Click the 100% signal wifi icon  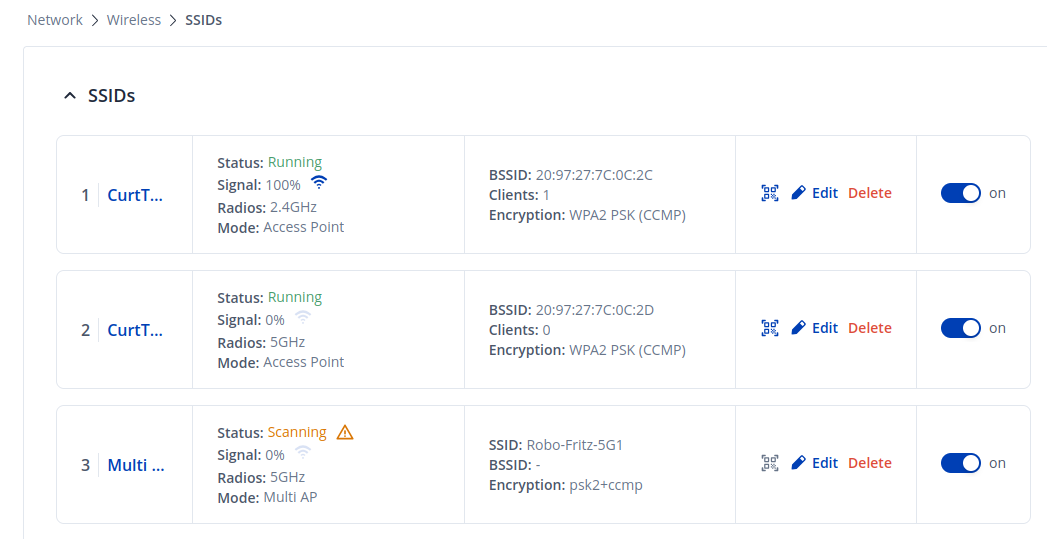[319, 183]
